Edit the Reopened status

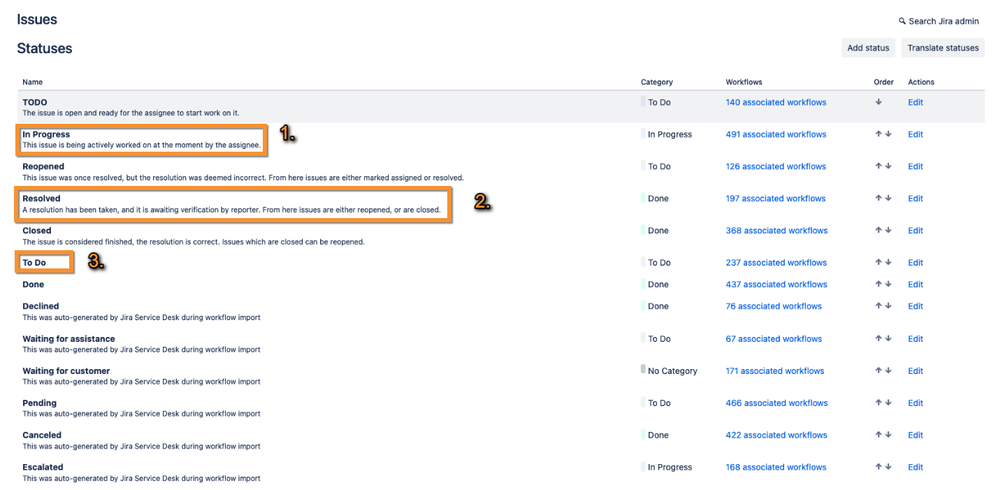pyautogui.click(x=915, y=166)
